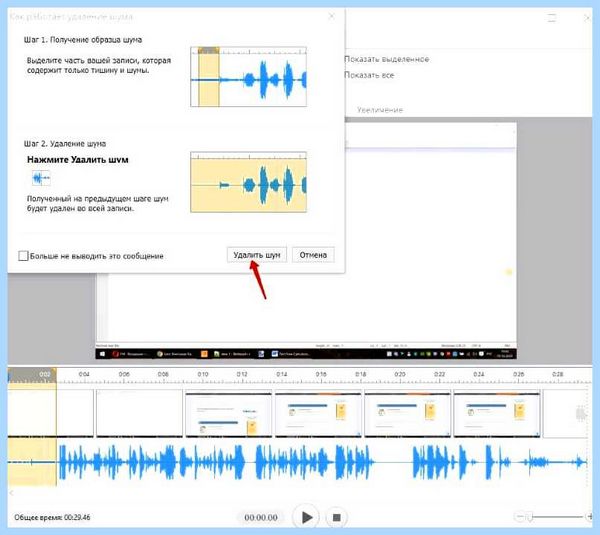Screen dimensions: 600x535
Task: Jump to the 0:20 mark on the ruler
Action: (x=400, y=374)
